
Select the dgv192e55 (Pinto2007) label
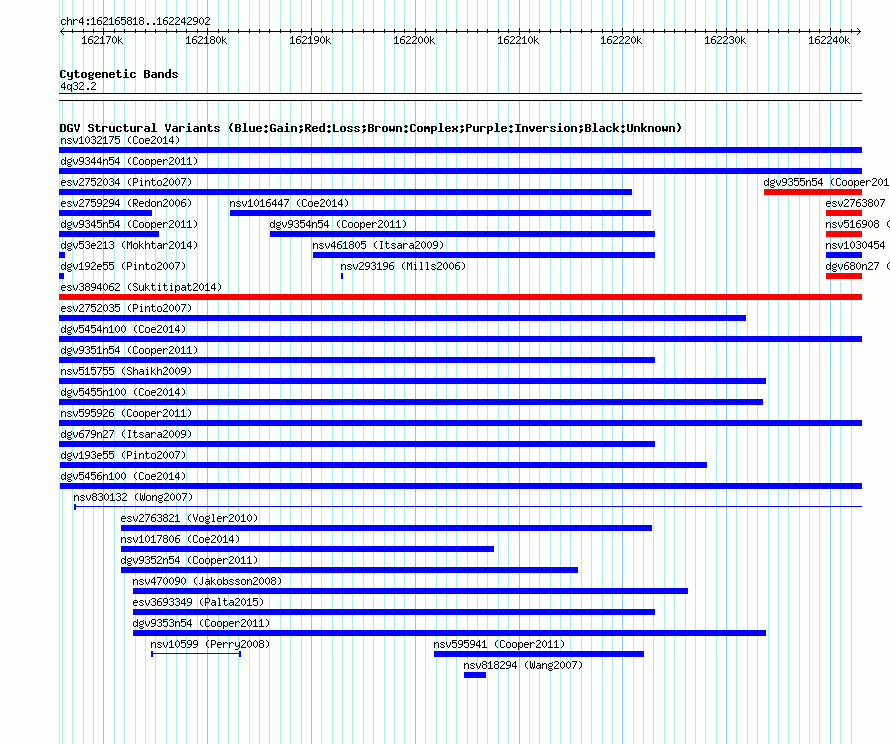click(x=123, y=266)
